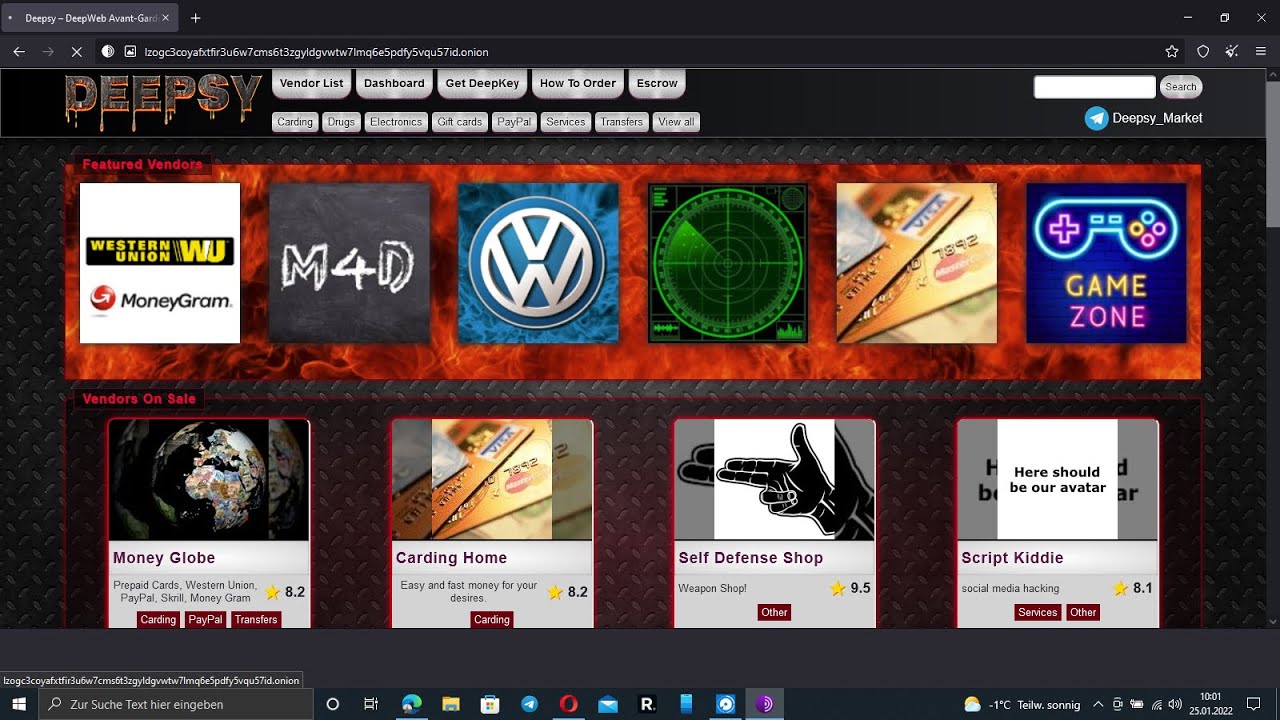Click the Telegram icon beside Deepsy_Market
Screen dimensions: 1280x720
click(x=1096, y=118)
